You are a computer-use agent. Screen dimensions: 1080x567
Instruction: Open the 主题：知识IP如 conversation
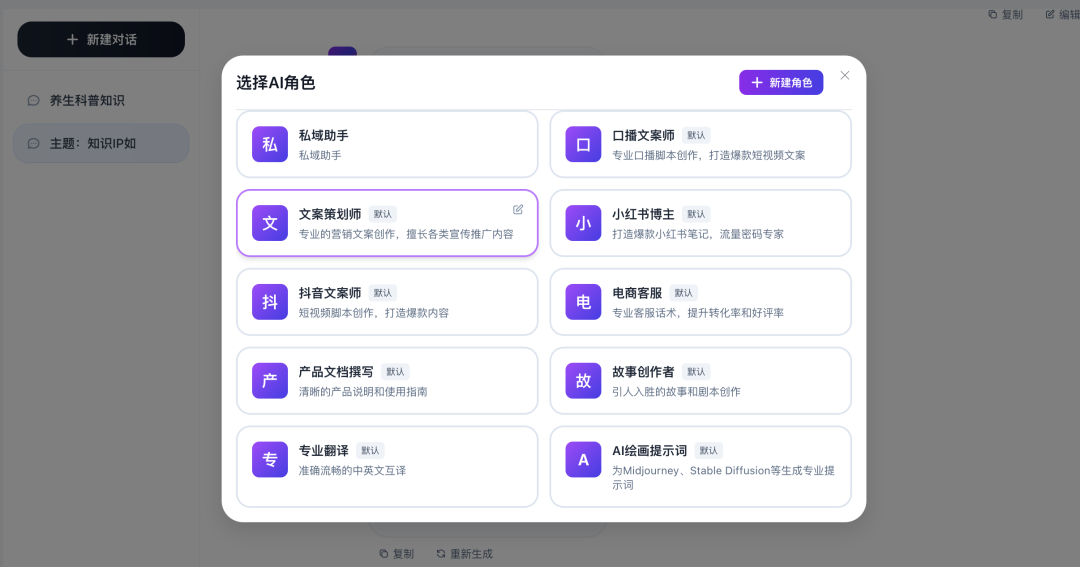[93, 143]
